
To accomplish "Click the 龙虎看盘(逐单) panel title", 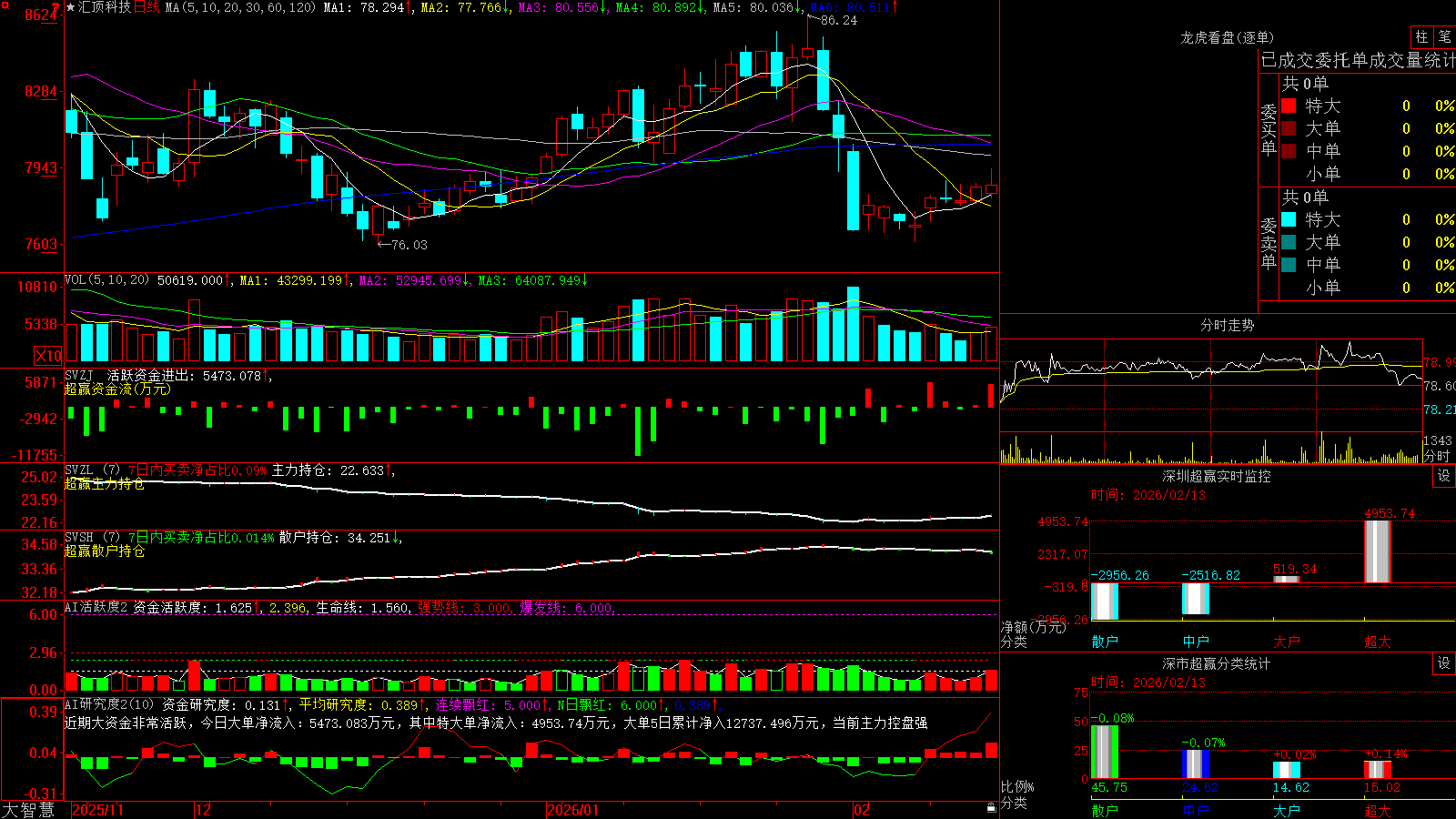I will tap(1227, 37).
